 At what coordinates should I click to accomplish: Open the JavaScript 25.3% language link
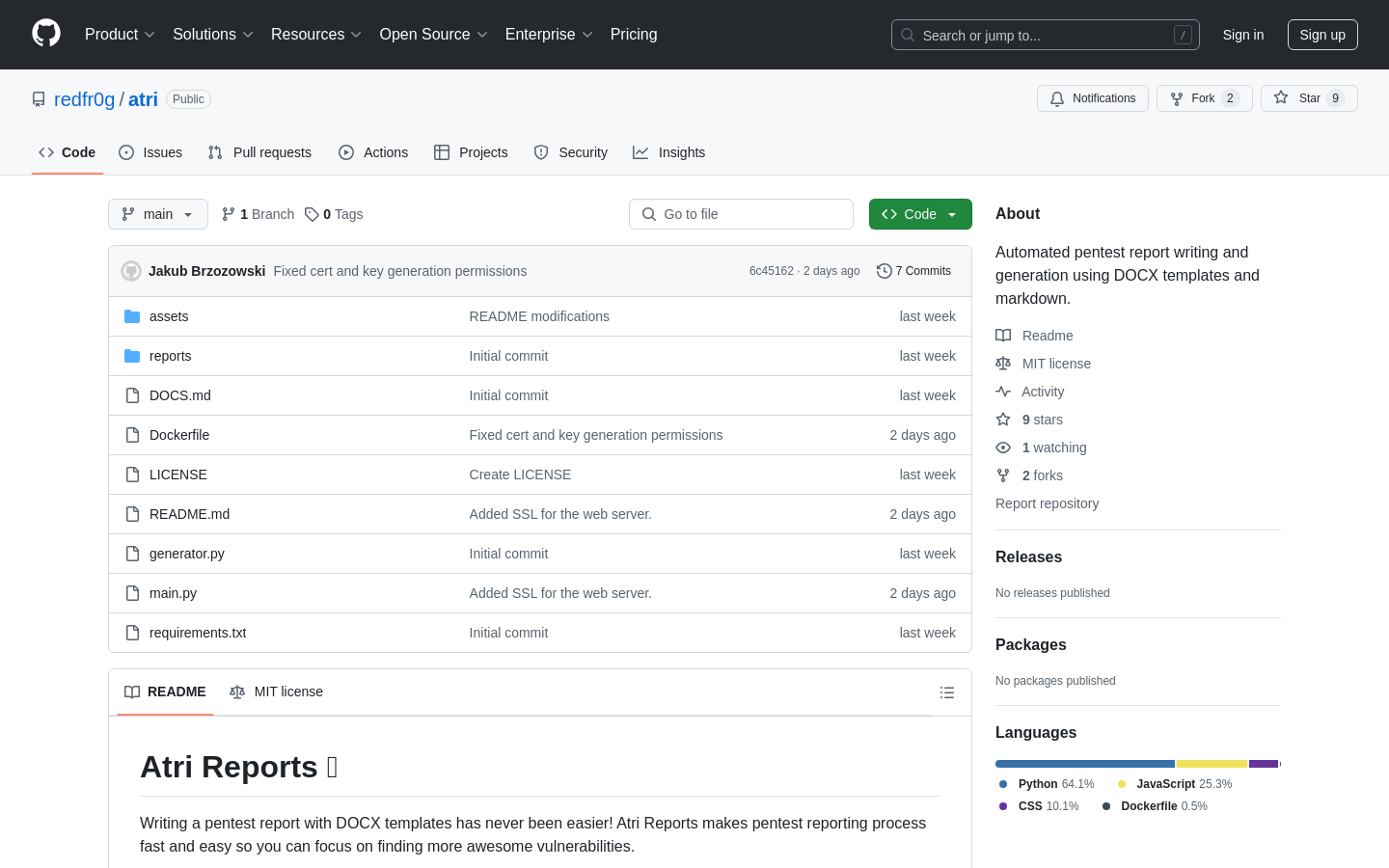tap(1174, 784)
